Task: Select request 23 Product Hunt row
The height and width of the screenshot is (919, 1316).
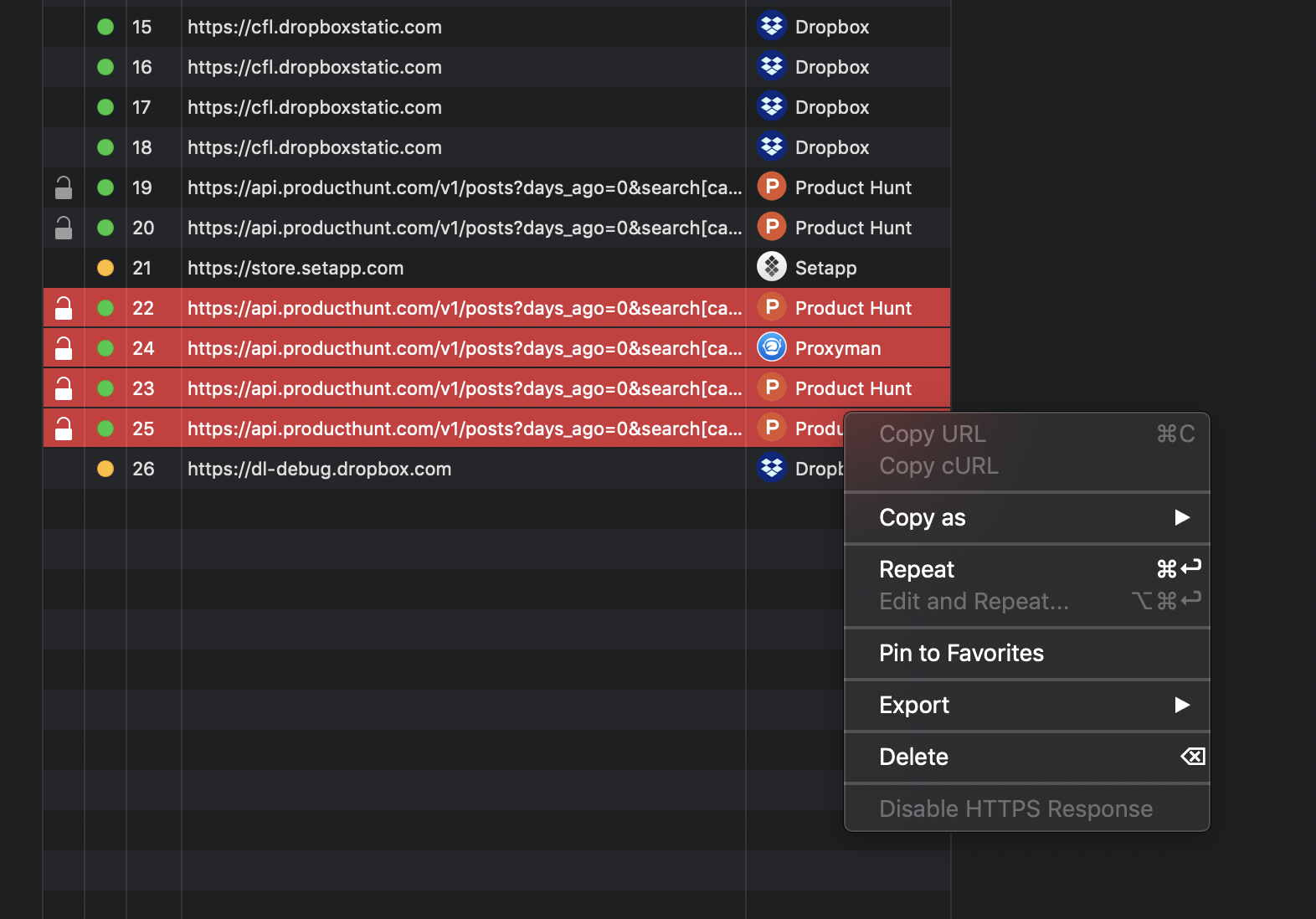Action: click(x=496, y=388)
